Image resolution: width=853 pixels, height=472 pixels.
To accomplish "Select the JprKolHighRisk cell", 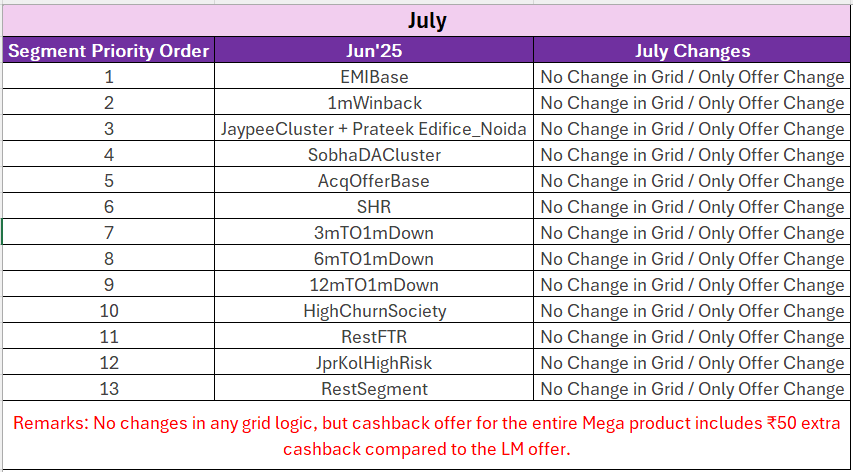I will pyautogui.click(x=374, y=363).
